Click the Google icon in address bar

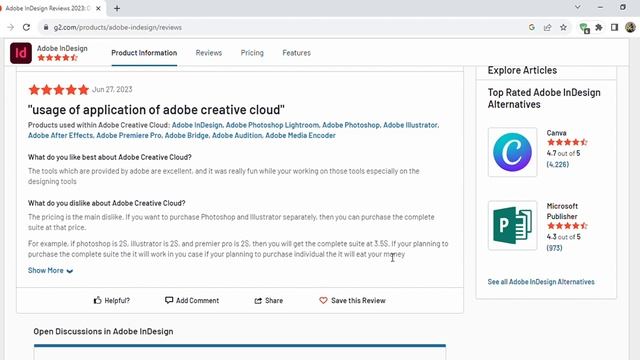coord(531,27)
